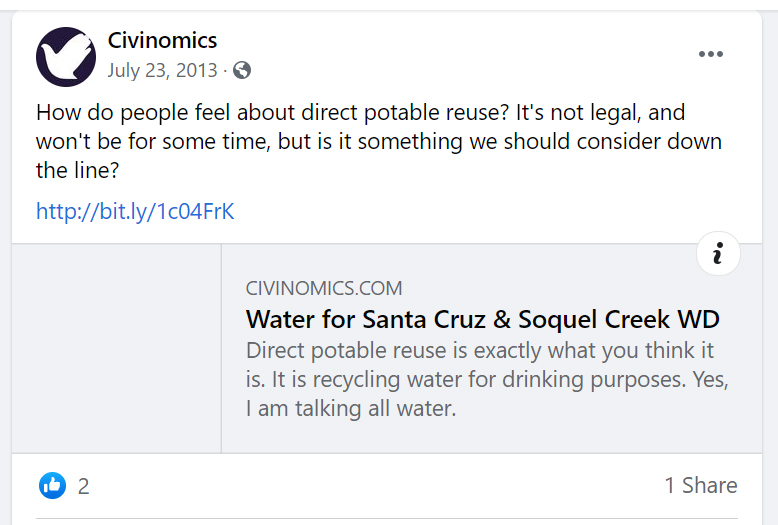Open the Water for Santa Cruz headline
778x525 pixels.
[x=483, y=320]
